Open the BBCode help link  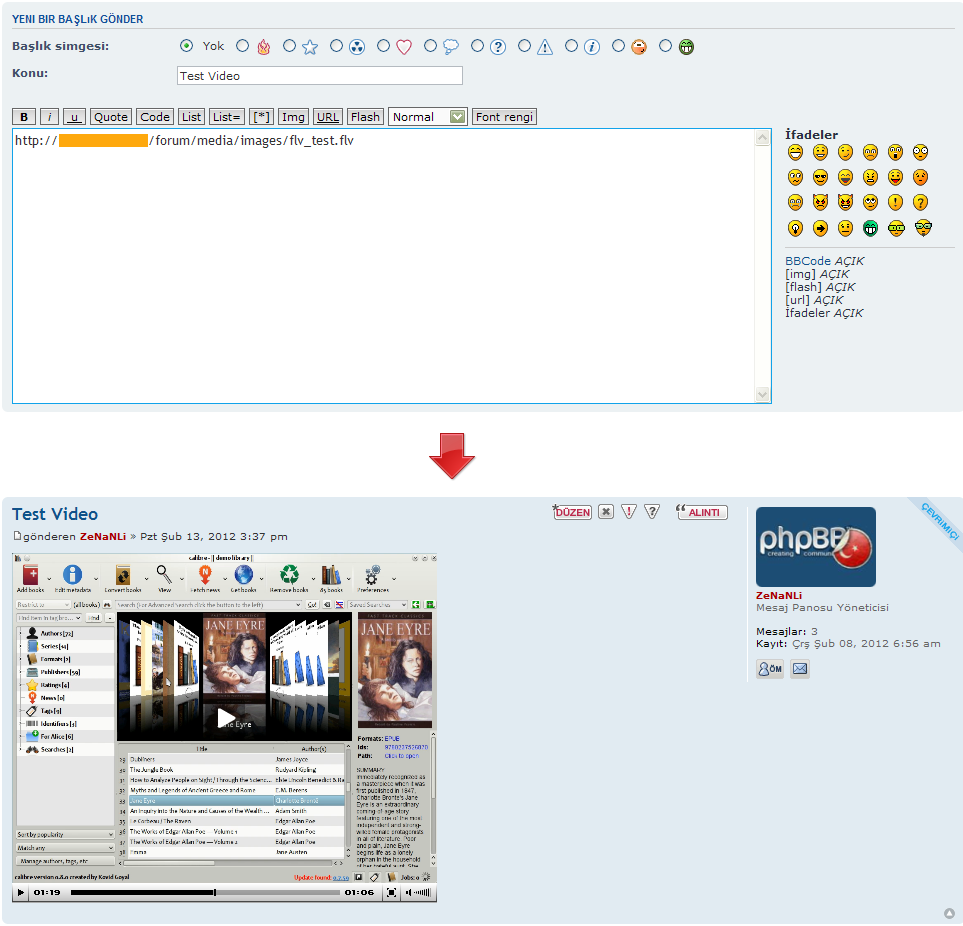click(x=808, y=261)
